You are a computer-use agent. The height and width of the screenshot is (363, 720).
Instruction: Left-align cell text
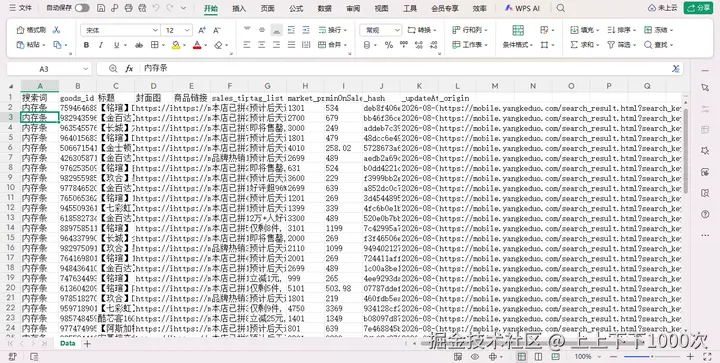pyautogui.click(x=247, y=45)
